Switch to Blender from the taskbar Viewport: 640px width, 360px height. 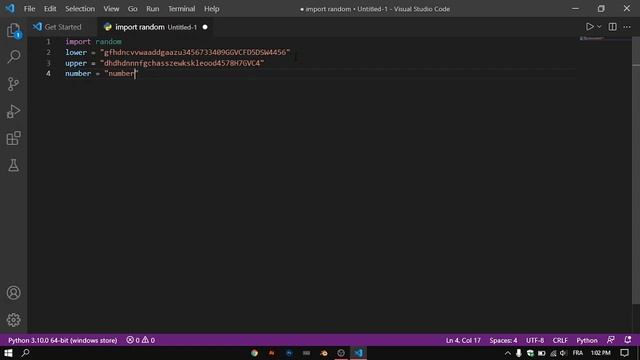pyautogui.click(x=324, y=353)
